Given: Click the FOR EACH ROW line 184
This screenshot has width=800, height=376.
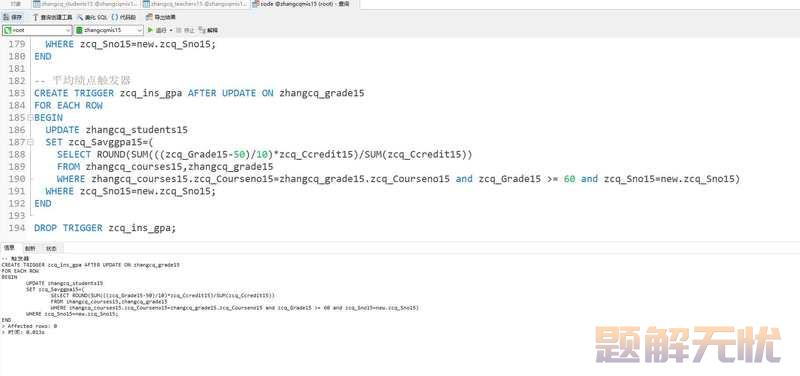Looking at the screenshot, I should [x=68, y=105].
